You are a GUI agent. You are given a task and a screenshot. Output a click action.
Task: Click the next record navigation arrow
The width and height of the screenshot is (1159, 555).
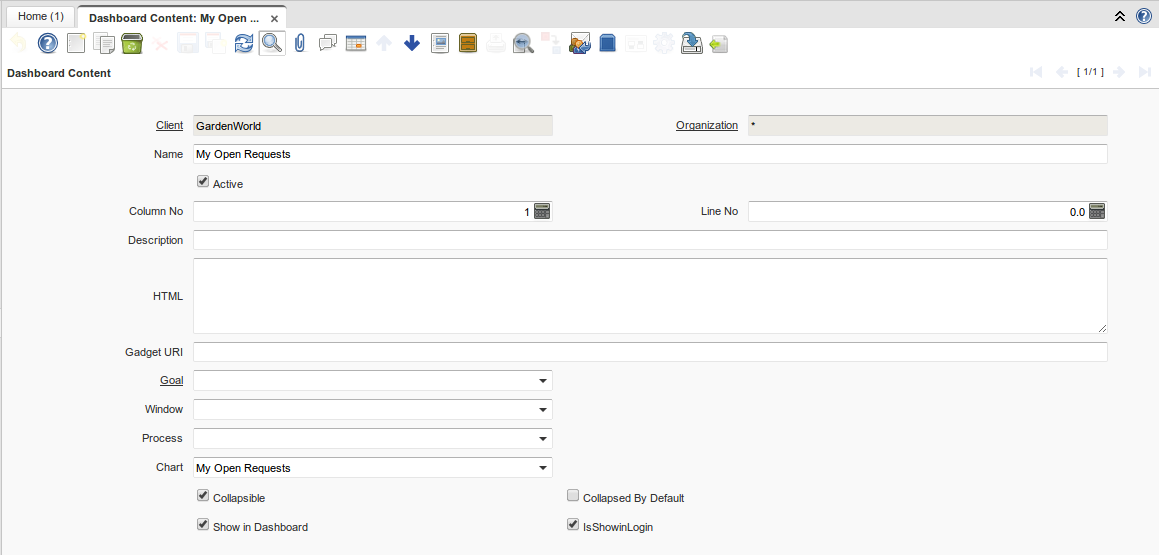coord(1119,72)
